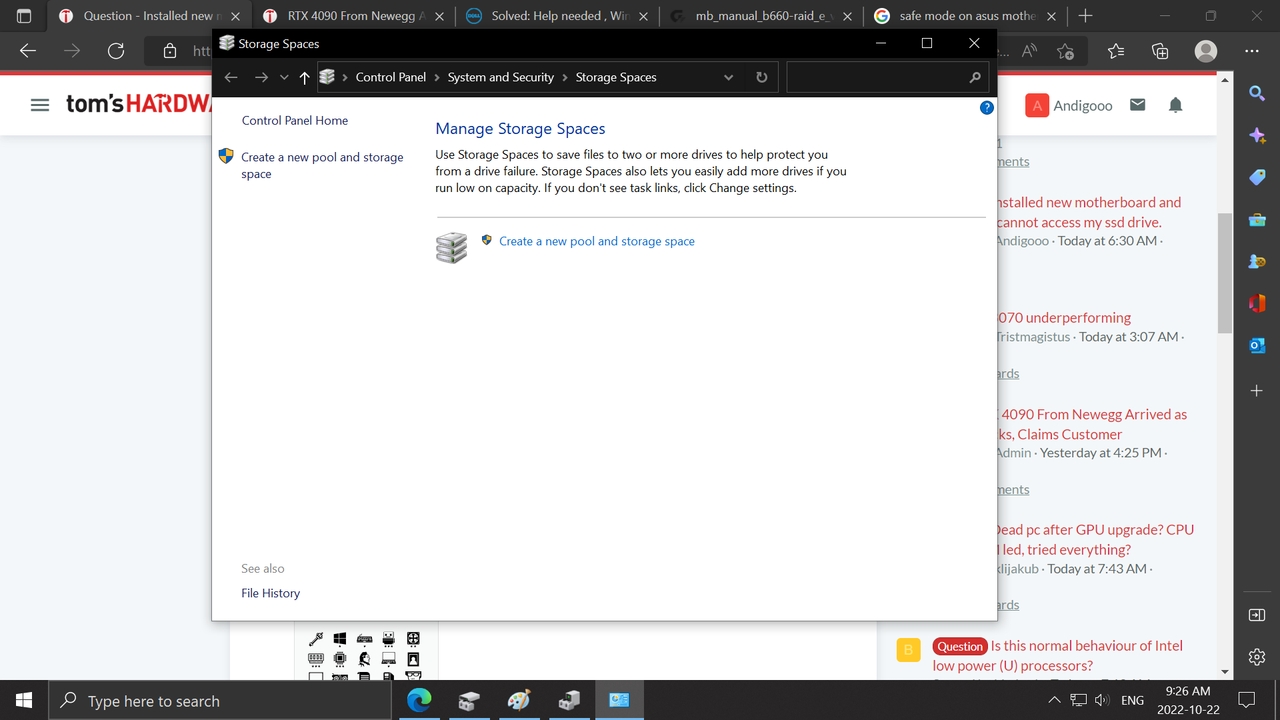Image resolution: width=1280 pixels, height=720 pixels.
Task: Open Control Panel Home link
Action: pos(295,120)
